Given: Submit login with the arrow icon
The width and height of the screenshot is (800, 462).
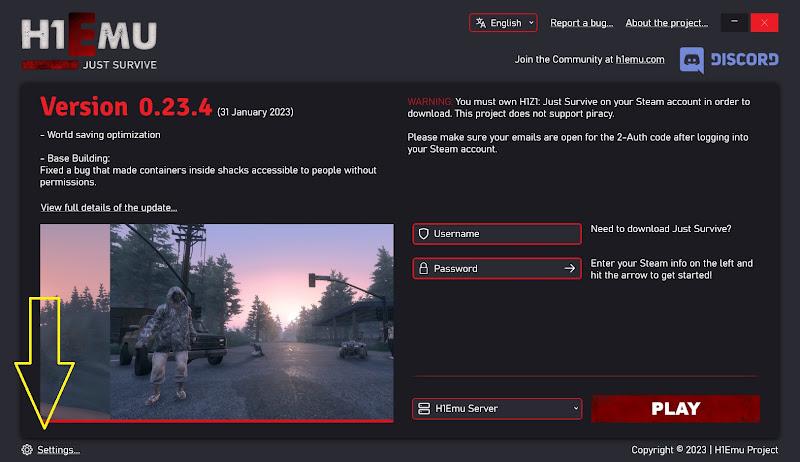Looking at the screenshot, I should (570, 268).
